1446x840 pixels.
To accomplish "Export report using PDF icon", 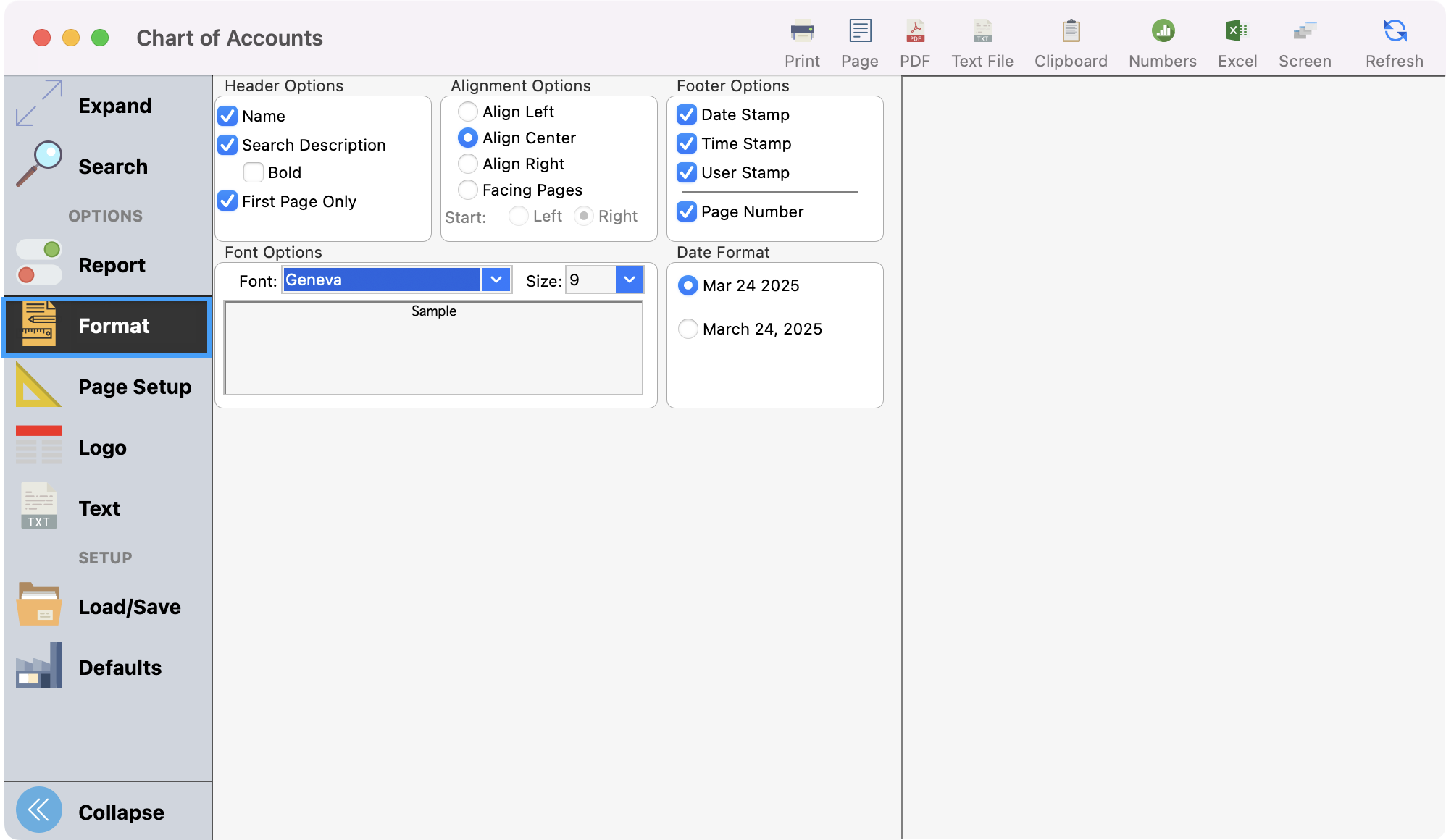I will point(915,32).
